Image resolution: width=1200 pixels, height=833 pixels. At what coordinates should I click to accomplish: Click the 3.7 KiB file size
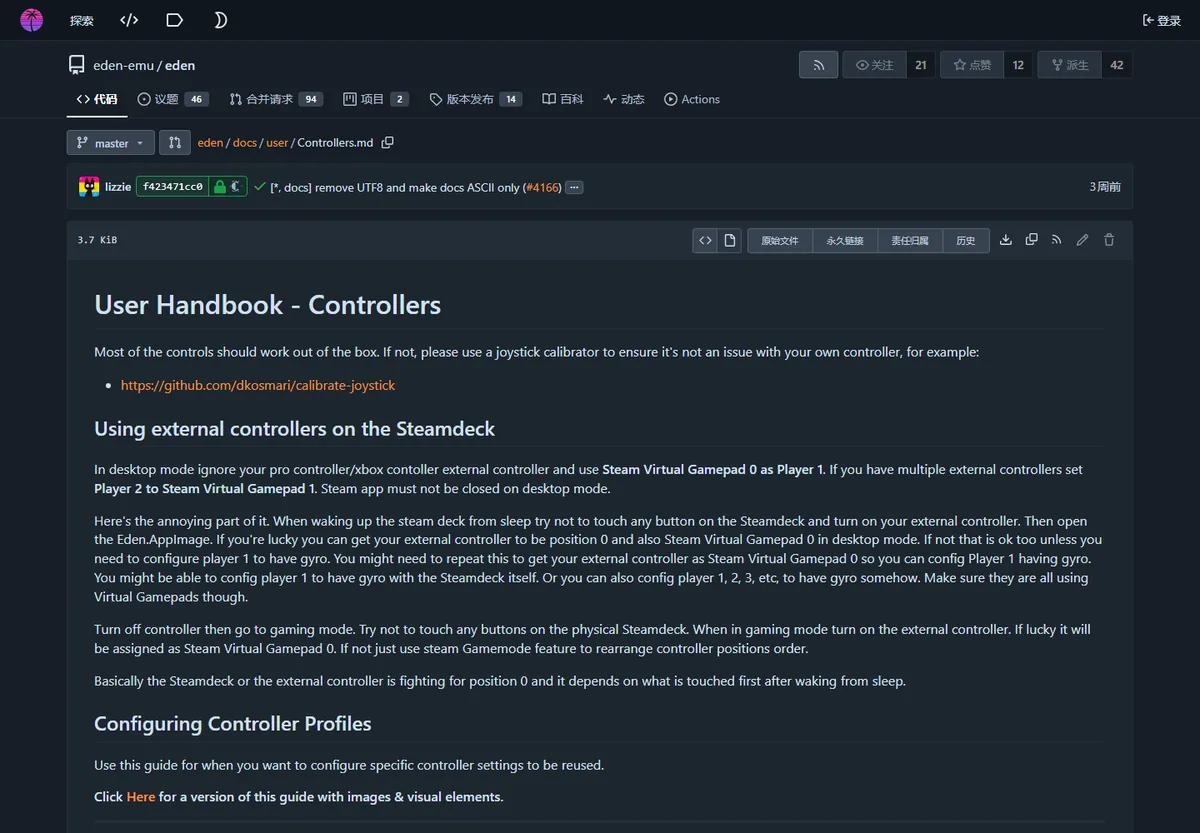pyautogui.click(x=97, y=240)
